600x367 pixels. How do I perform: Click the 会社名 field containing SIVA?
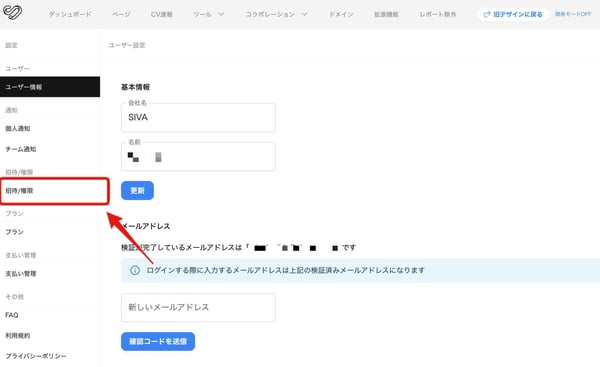[x=198, y=117]
